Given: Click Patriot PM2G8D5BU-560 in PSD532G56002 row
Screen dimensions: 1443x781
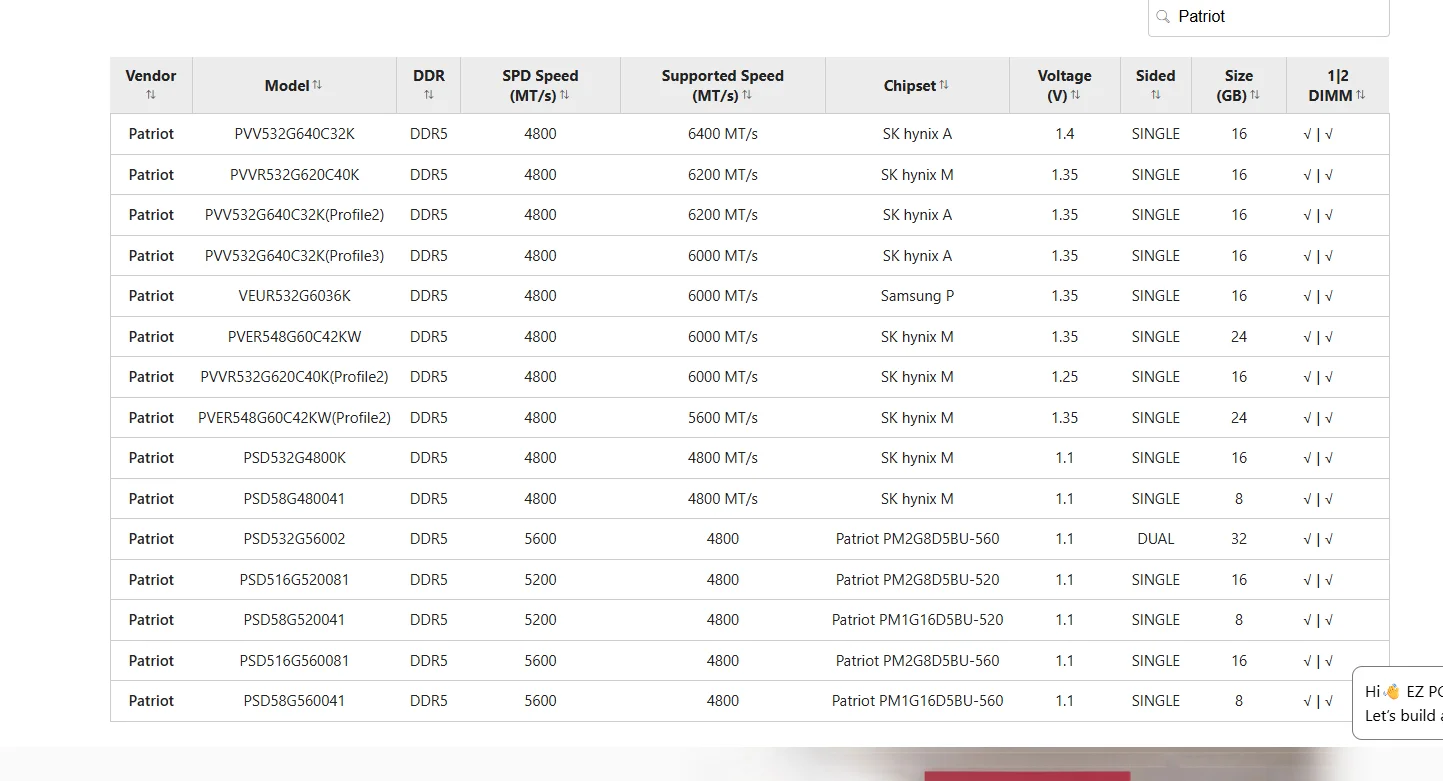Looking at the screenshot, I should (x=918, y=539).
